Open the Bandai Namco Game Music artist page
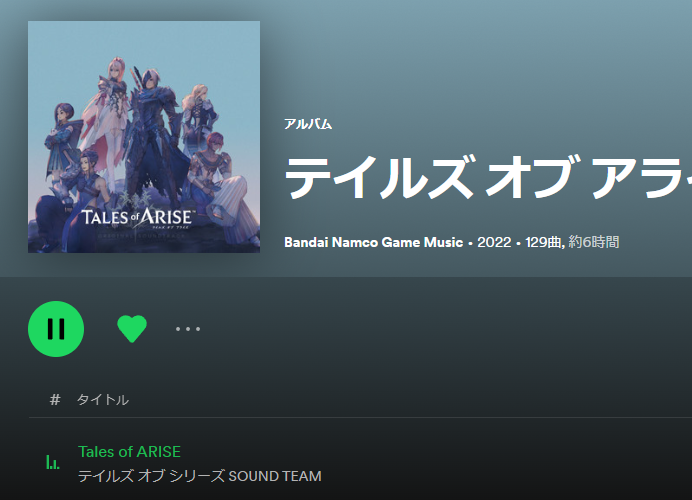 point(373,242)
